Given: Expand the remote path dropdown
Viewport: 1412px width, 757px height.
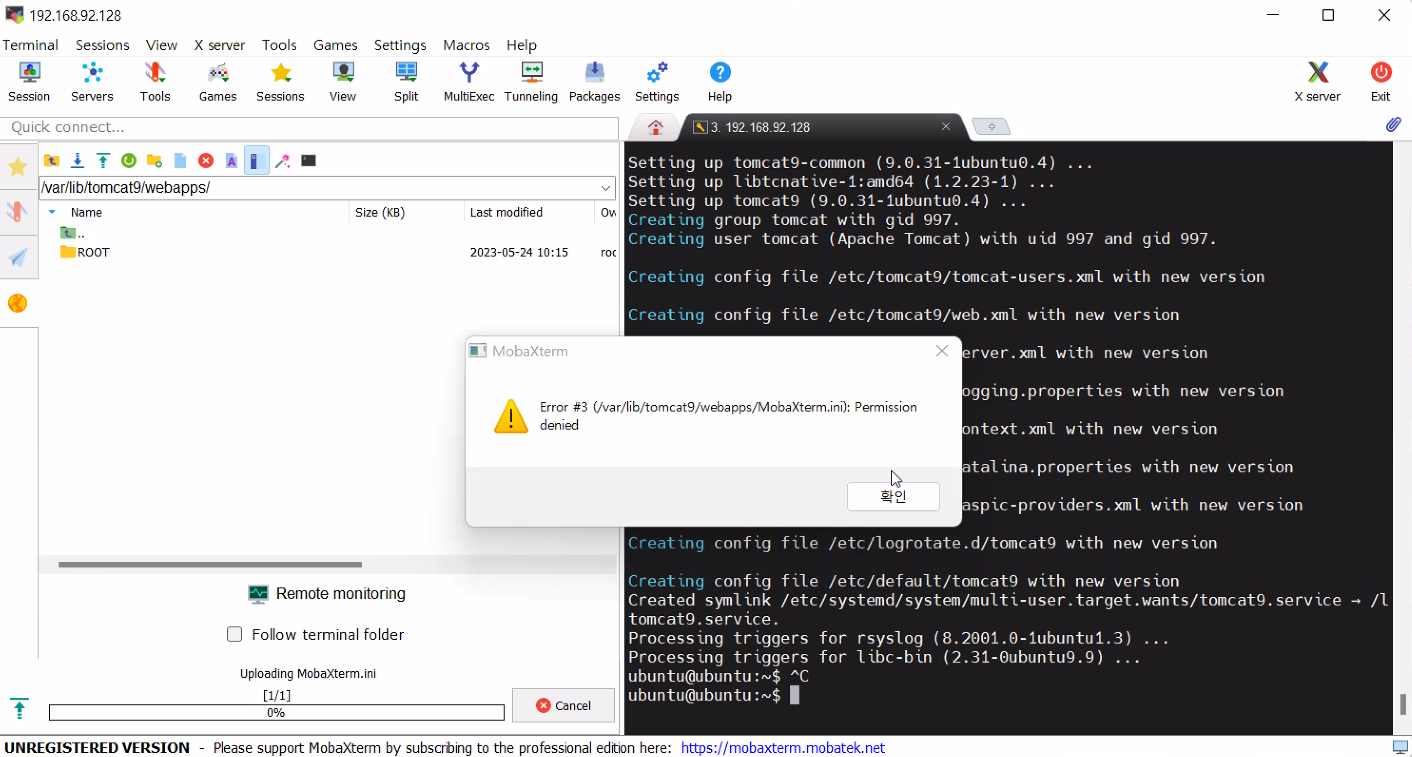Looking at the screenshot, I should 606,188.
